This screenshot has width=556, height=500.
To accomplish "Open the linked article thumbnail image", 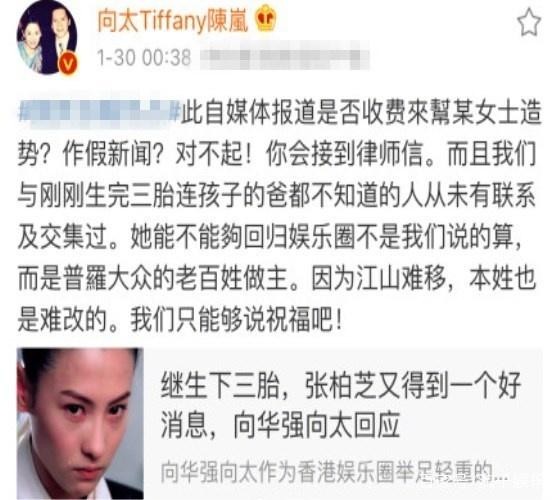I will (x=80, y=424).
